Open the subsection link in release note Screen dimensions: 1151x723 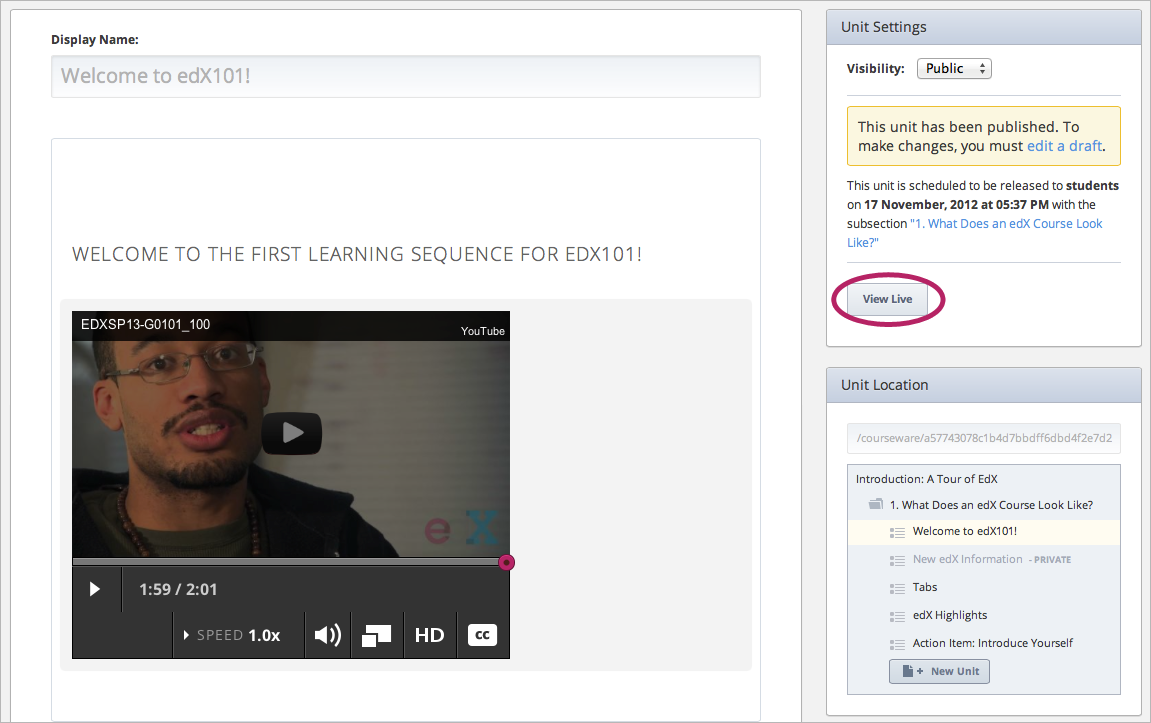tap(1005, 224)
